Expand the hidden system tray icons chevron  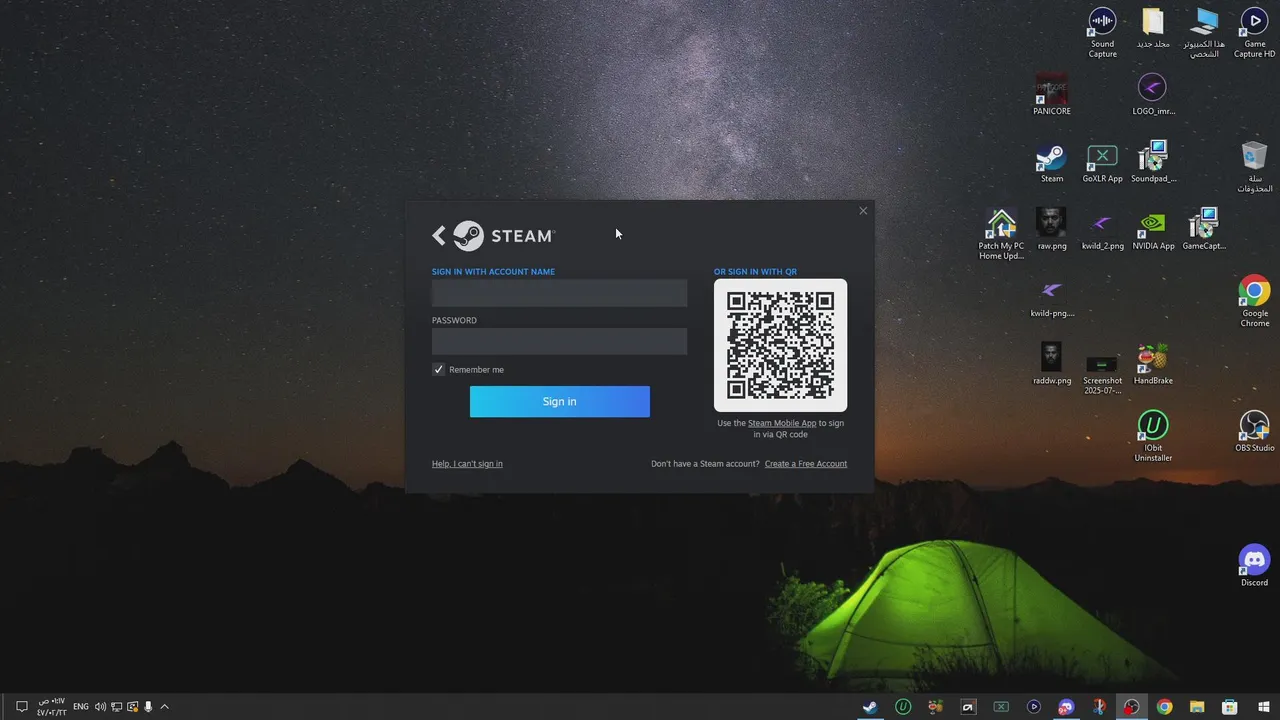point(164,707)
